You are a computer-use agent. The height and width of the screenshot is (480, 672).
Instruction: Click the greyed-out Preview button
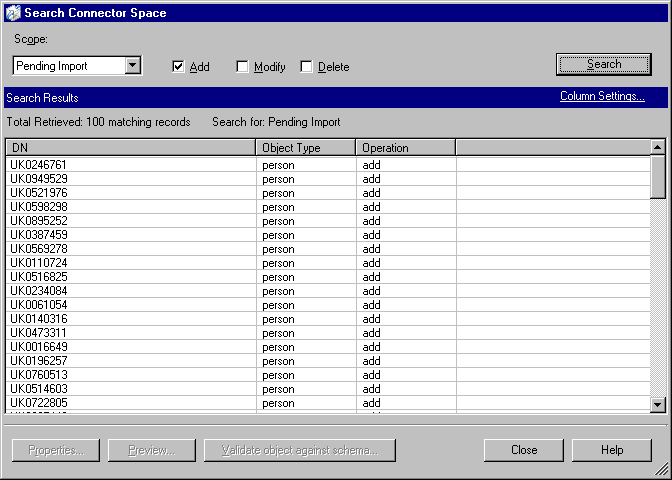tap(152, 450)
